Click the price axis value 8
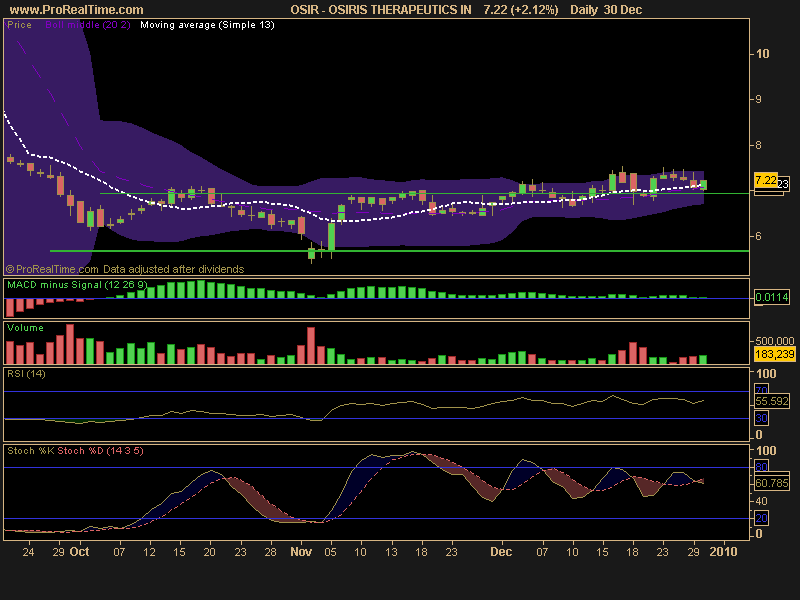The width and height of the screenshot is (800, 600). [759, 145]
